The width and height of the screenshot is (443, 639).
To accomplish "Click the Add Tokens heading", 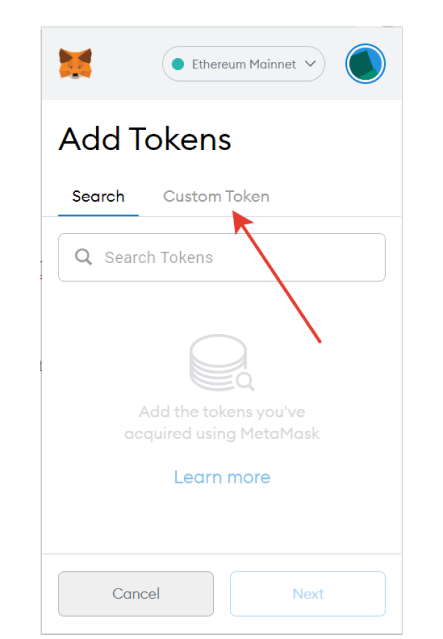I will [x=145, y=139].
